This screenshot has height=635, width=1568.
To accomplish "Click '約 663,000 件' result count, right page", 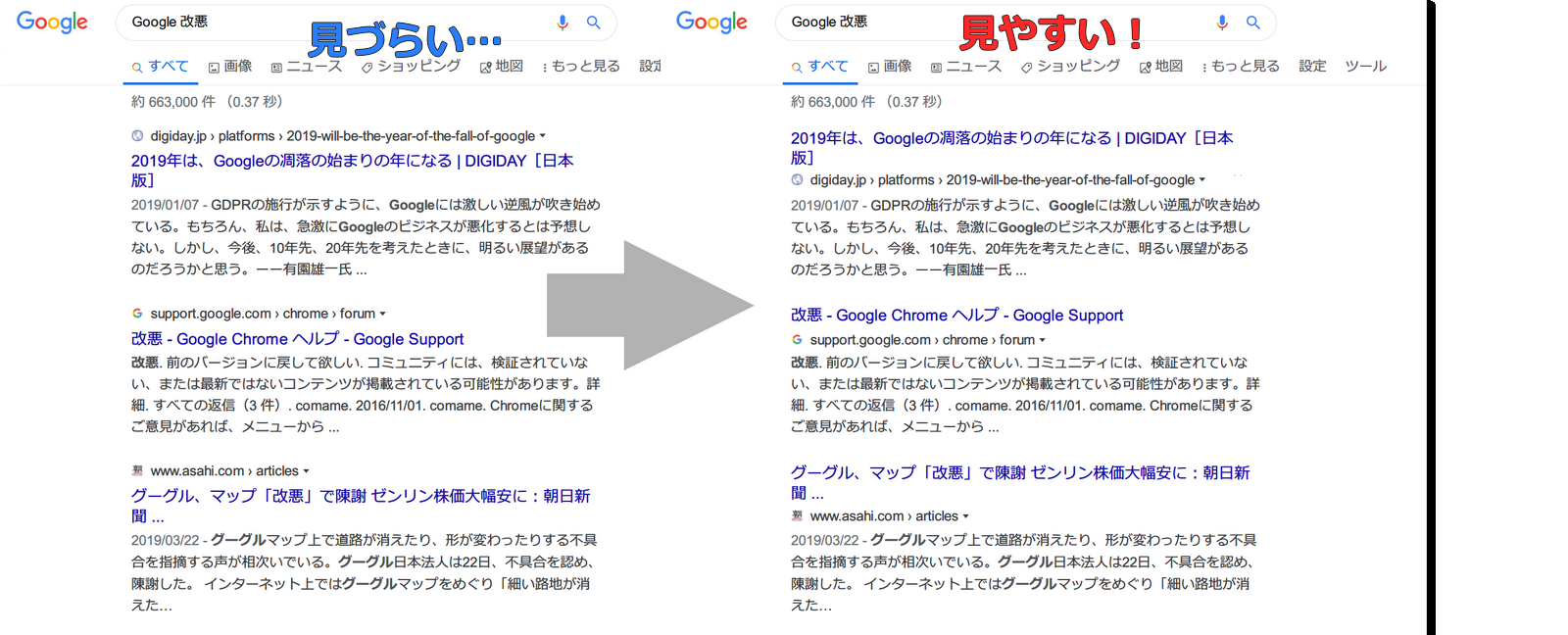I will click(x=833, y=102).
